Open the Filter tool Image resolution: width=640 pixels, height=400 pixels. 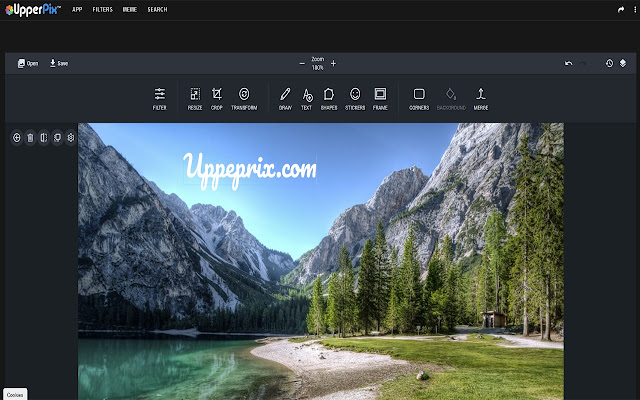159,99
